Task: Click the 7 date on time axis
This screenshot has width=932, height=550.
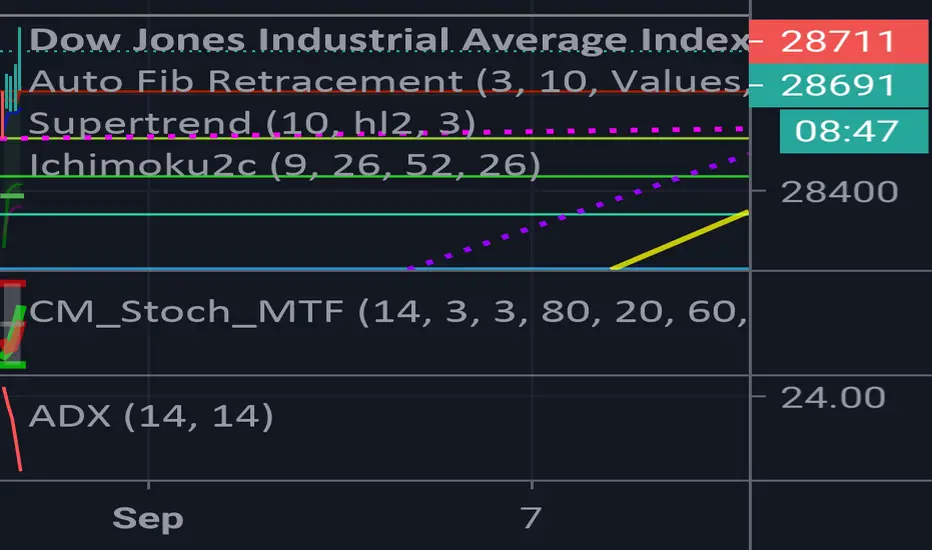Action: [x=531, y=518]
